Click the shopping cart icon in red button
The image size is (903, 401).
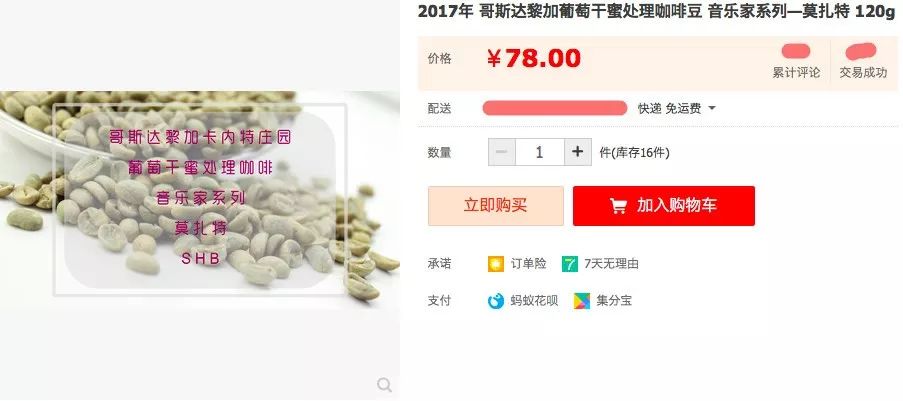tap(618, 206)
